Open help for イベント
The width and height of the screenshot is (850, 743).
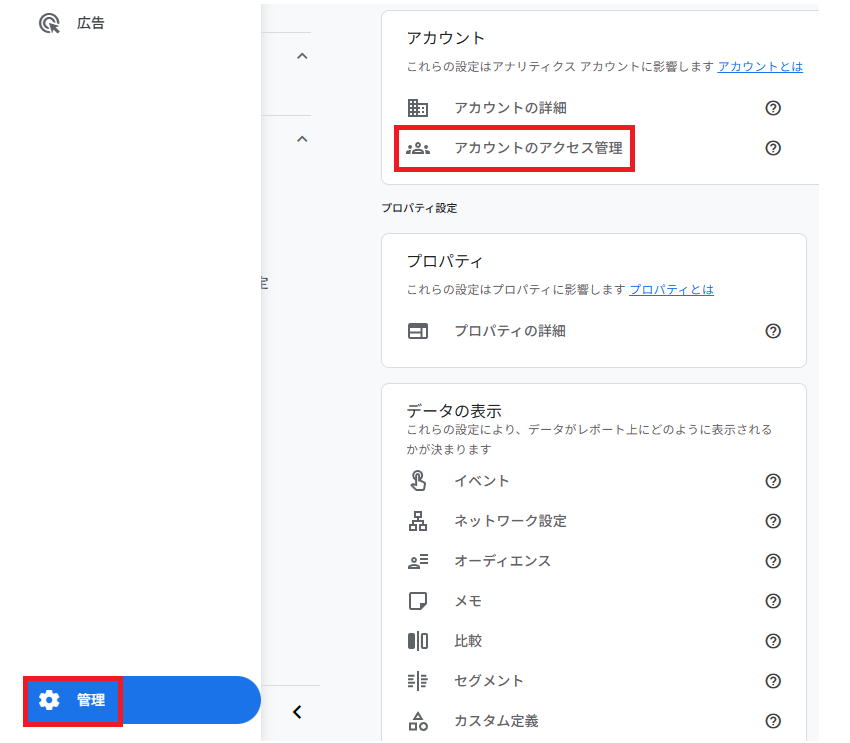772,481
